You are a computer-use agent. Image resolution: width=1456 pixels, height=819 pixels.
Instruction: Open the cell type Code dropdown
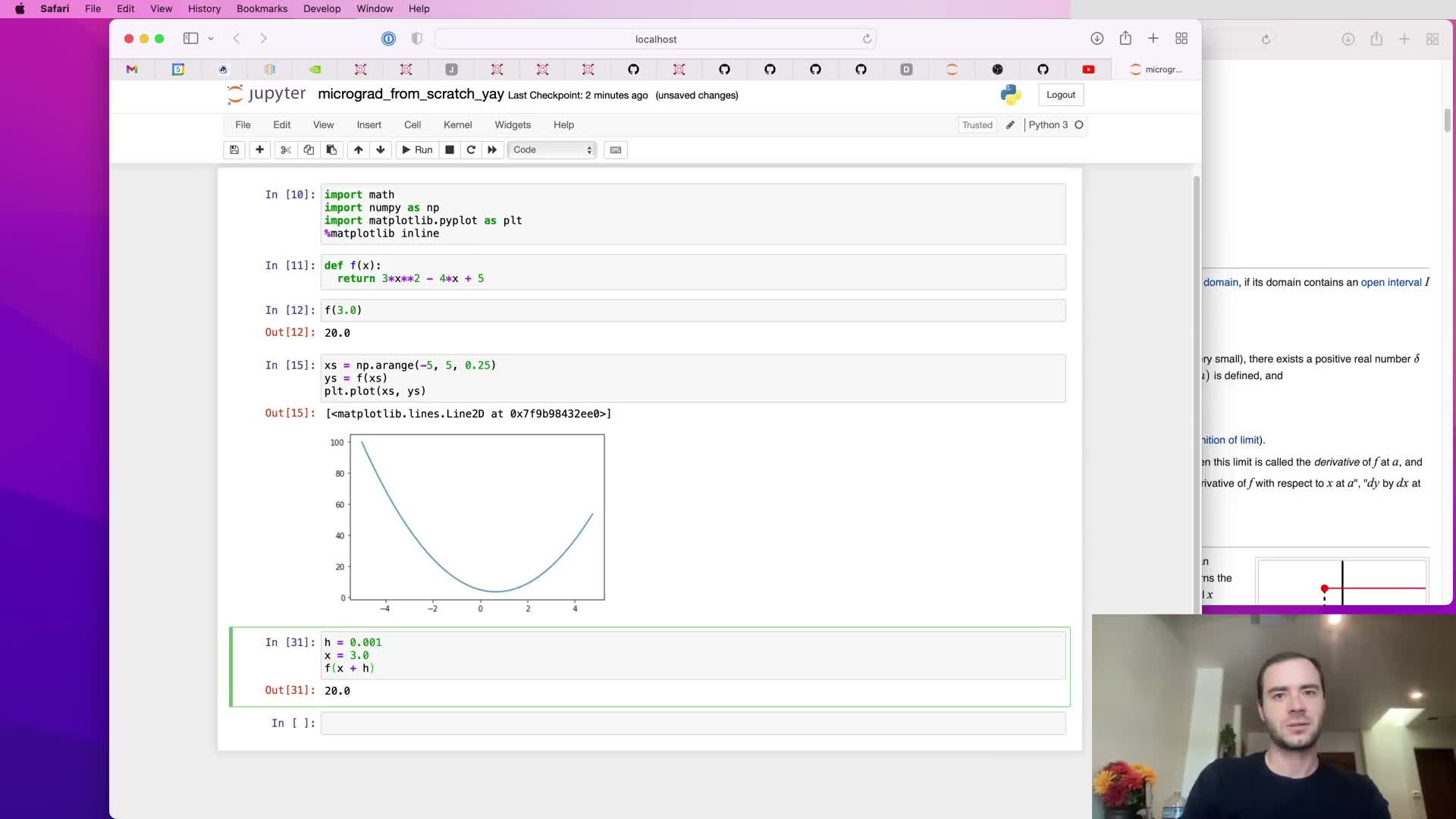[x=552, y=149]
